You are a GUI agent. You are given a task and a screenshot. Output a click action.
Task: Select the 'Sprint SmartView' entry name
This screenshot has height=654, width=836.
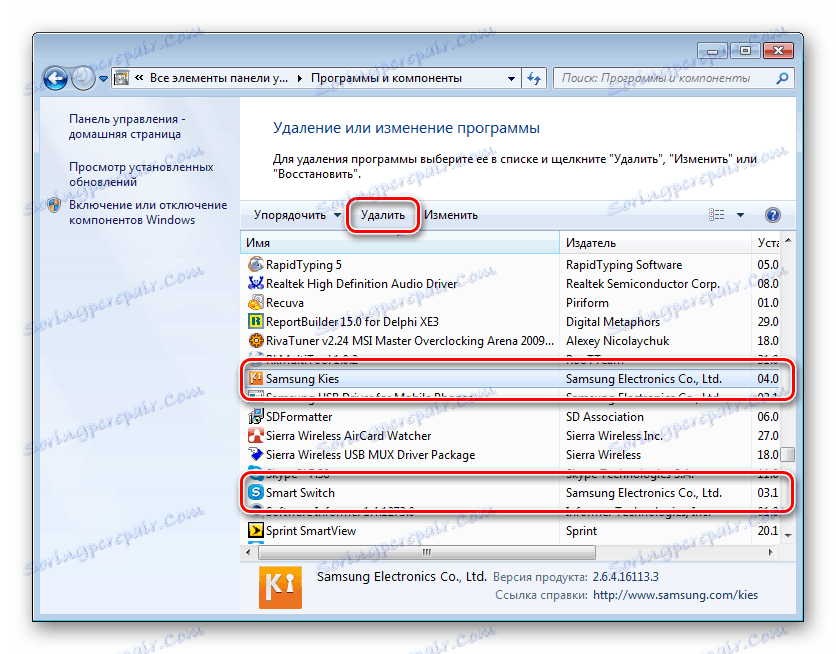click(x=311, y=531)
